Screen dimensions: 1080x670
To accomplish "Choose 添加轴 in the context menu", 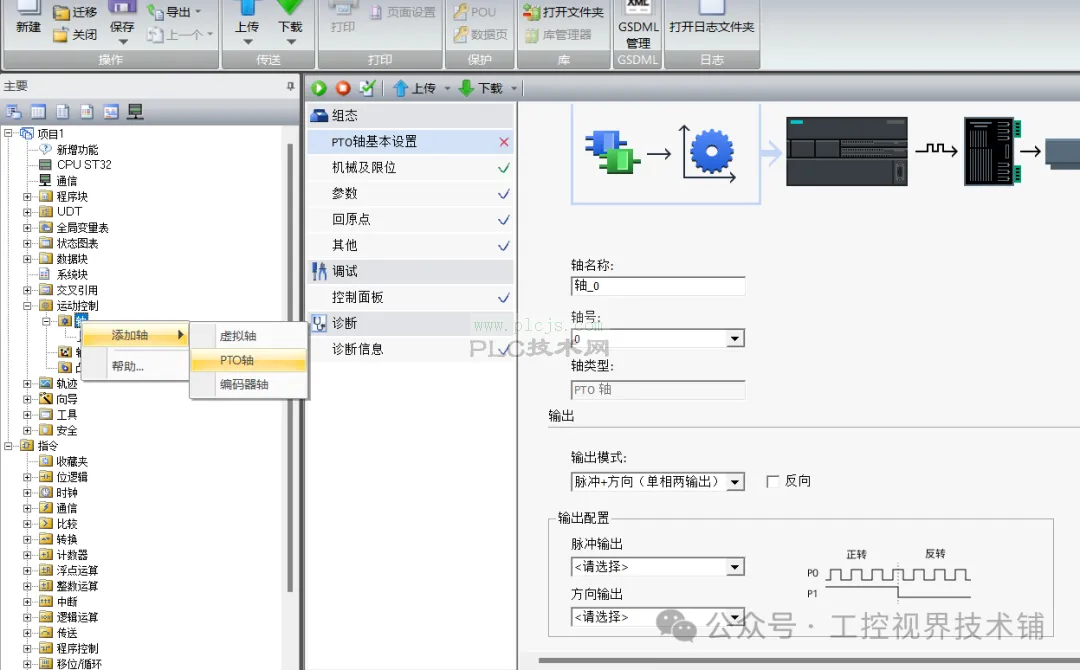I will (x=136, y=335).
